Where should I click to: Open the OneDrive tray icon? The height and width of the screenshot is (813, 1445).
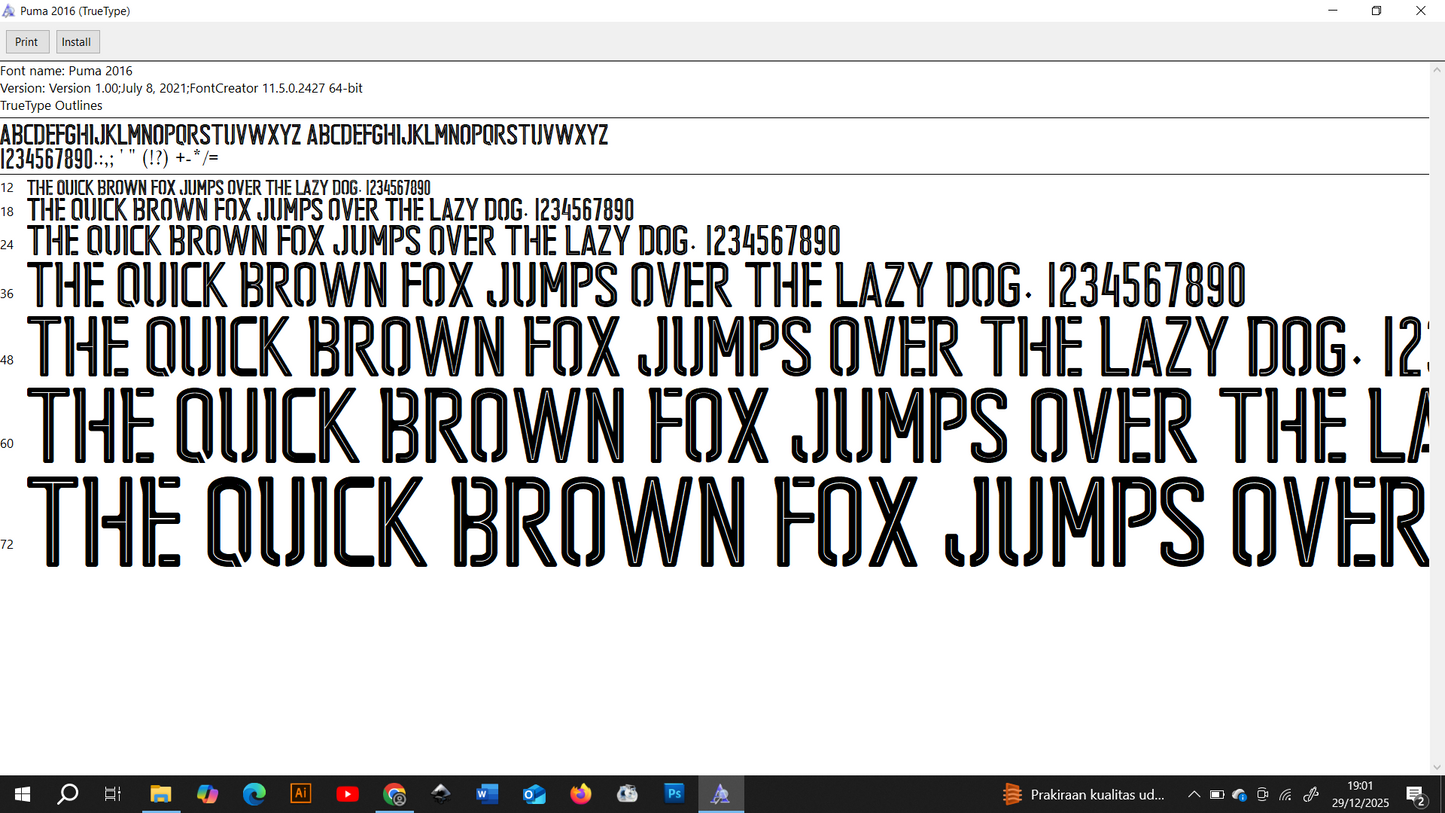1240,795
